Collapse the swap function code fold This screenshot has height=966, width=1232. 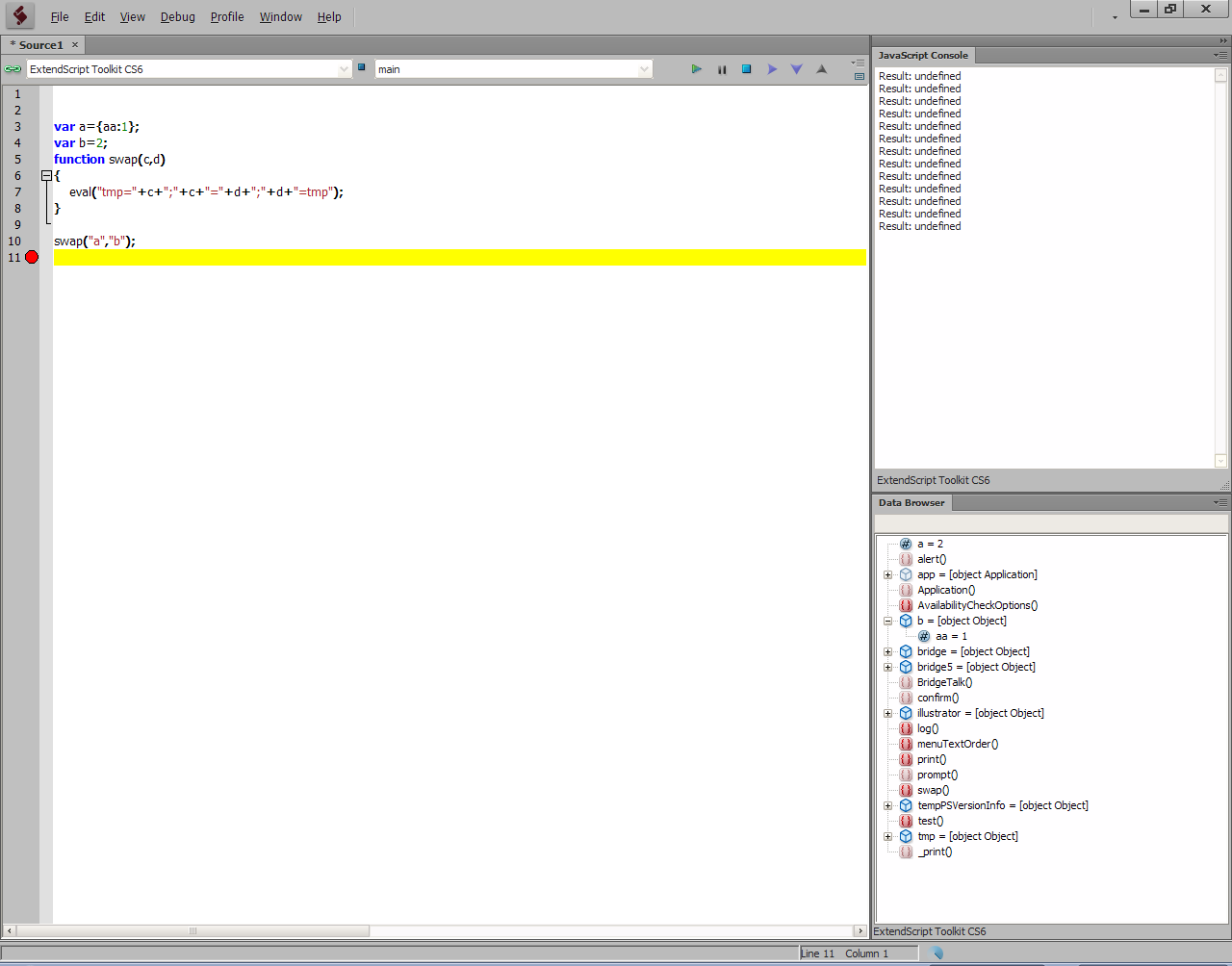click(46, 176)
